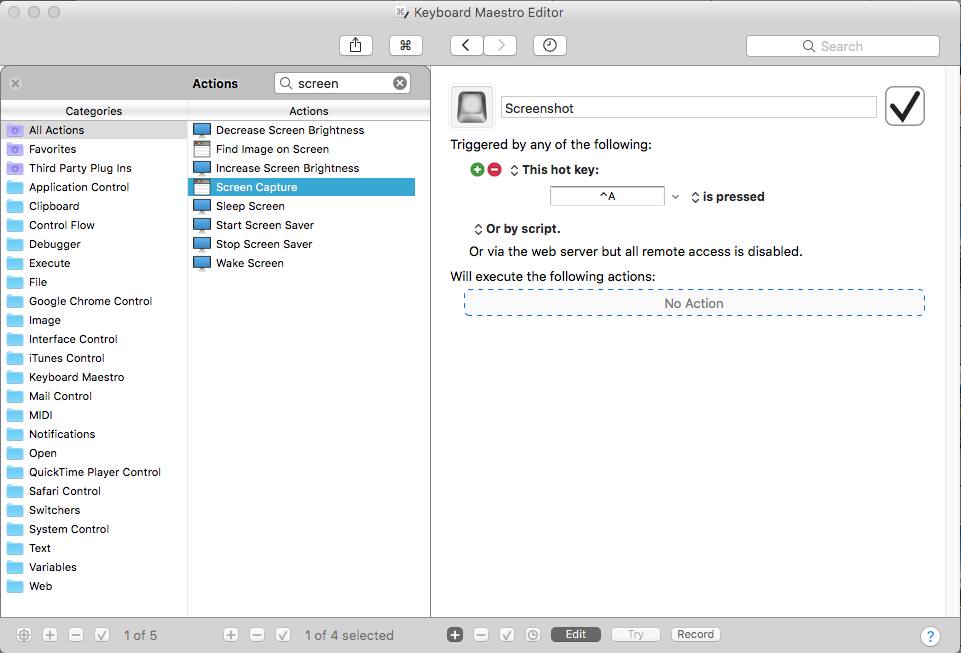The height and width of the screenshot is (653, 961).
Task: Toggle macro enable check beside '1 of 4 selected'
Action: (x=283, y=635)
